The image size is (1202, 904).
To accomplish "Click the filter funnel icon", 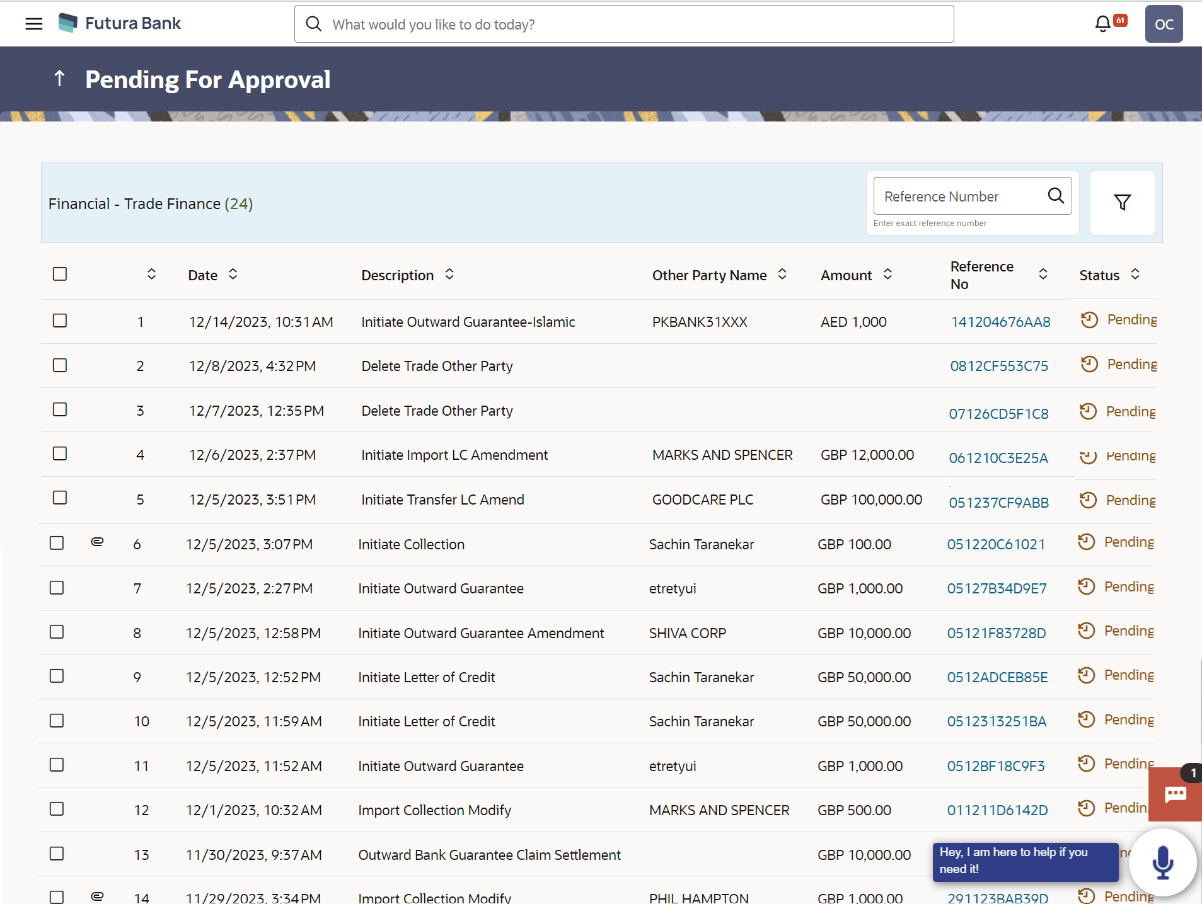I will click(1122, 203).
